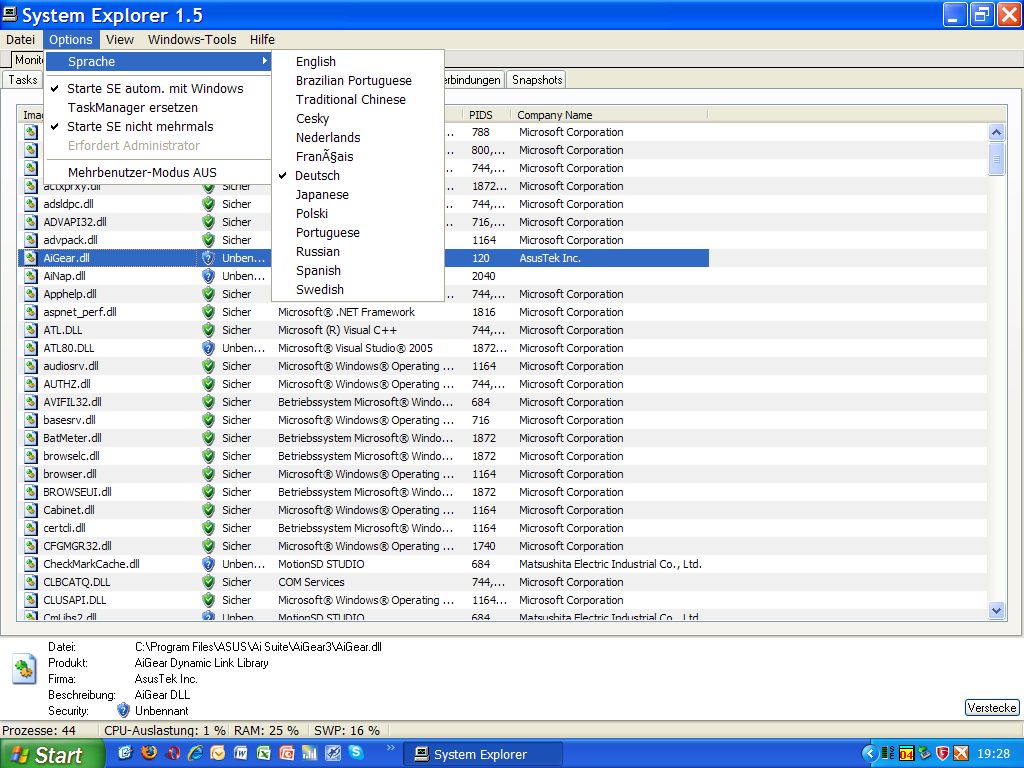Expand the quick launch overflow chevron
This screenshot has height=768, width=1024.
pos(390,747)
